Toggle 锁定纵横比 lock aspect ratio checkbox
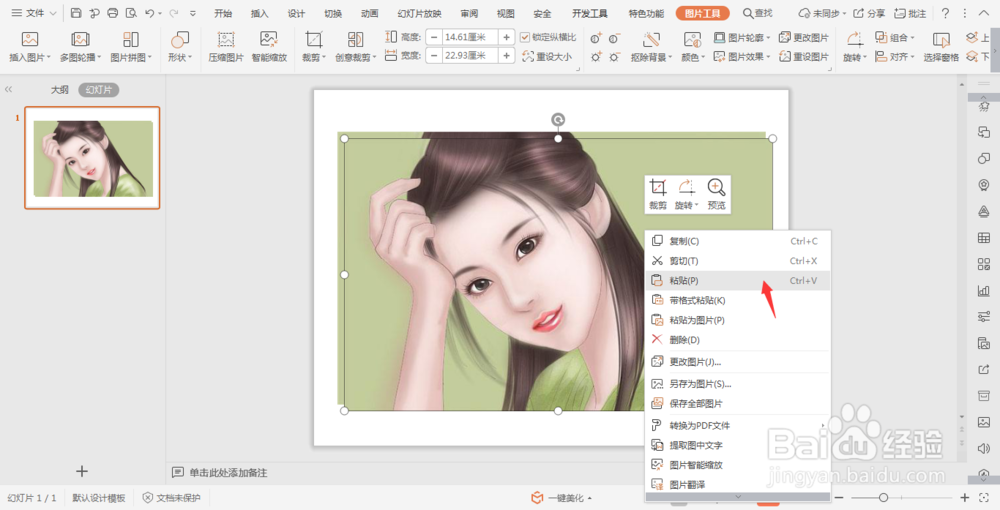This screenshot has width=1000, height=510. pyautogui.click(x=525, y=38)
